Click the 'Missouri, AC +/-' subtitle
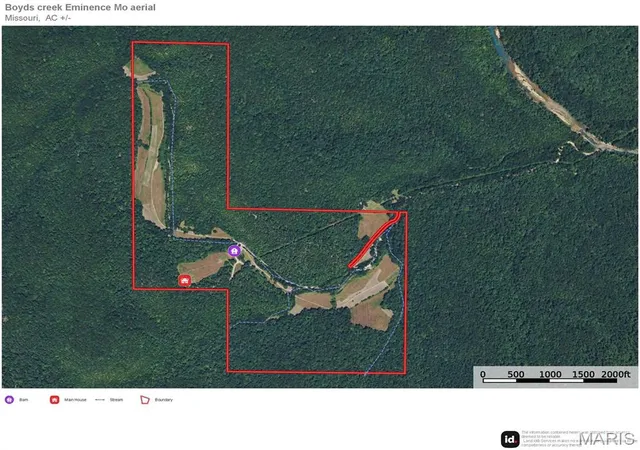The height and width of the screenshot is (450, 640). tap(38, 18)
